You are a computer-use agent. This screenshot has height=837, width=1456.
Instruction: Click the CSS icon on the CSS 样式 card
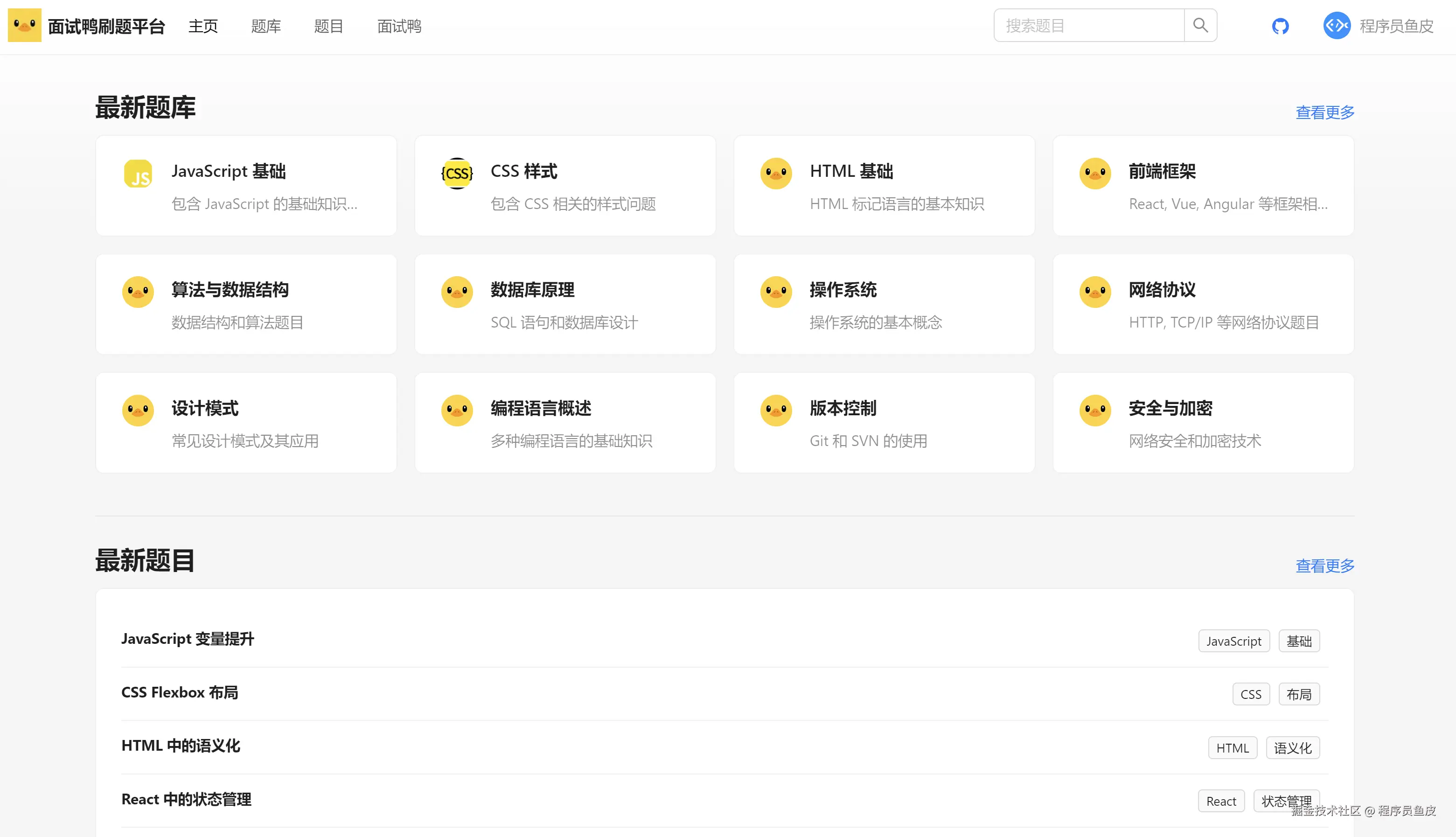tap(457, 174)
